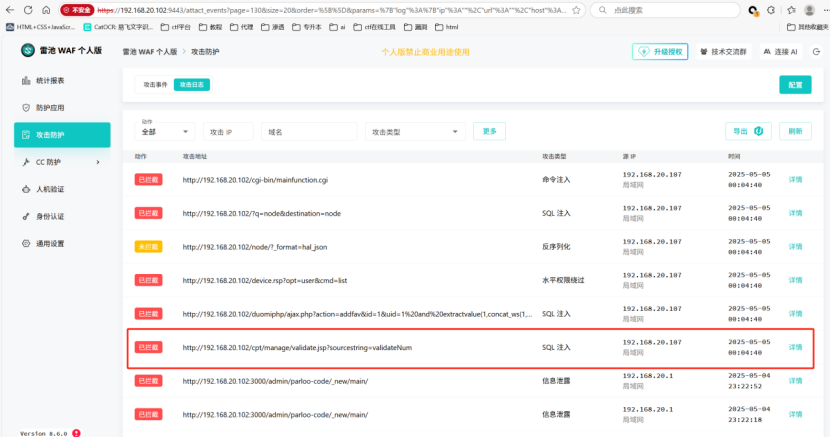
Task: Click the red badge beside Version 8.6.0
Action: (76, 433)
